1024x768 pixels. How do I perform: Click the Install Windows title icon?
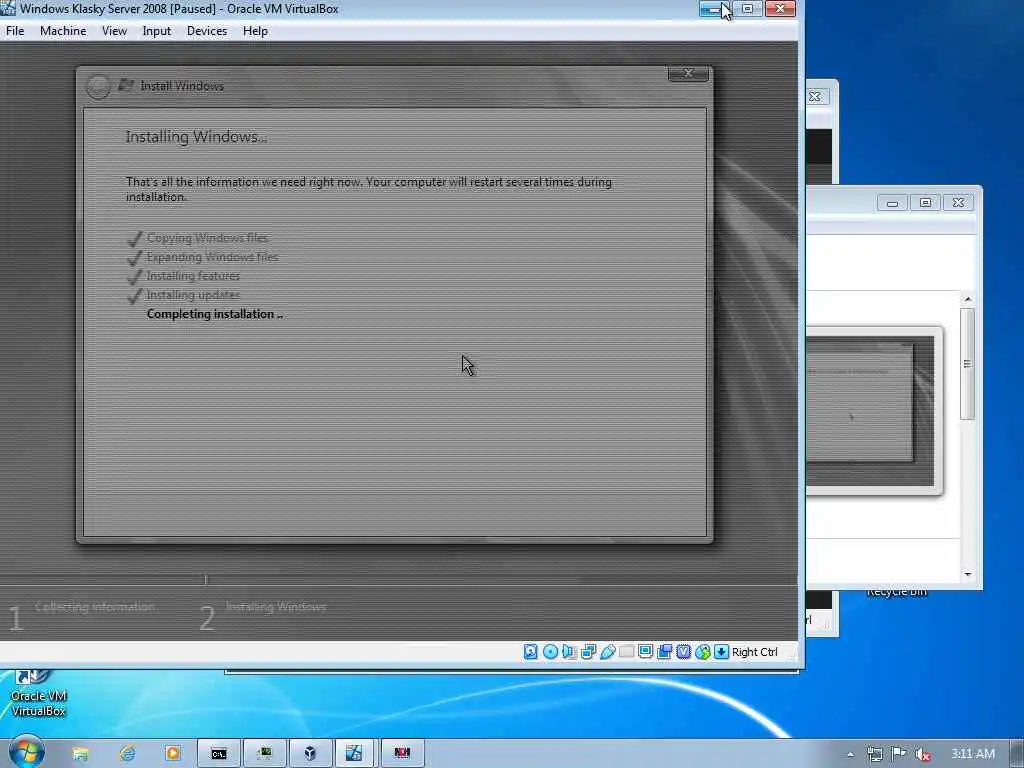[x=126, y=86]
